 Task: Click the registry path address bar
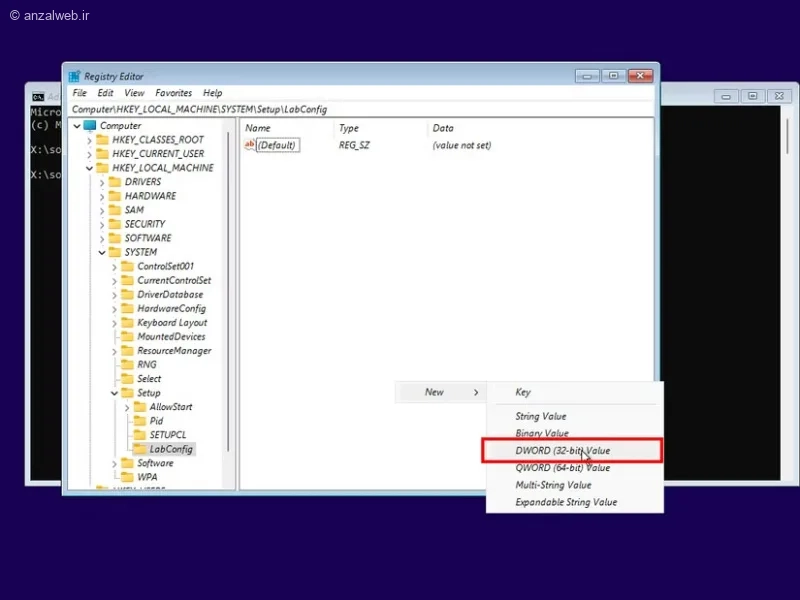360,109
